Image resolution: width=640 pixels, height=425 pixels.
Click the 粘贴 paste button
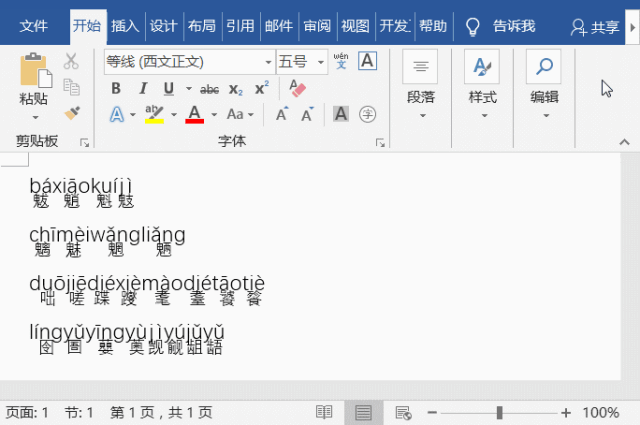pyautogui.click(x=34, y=83)
